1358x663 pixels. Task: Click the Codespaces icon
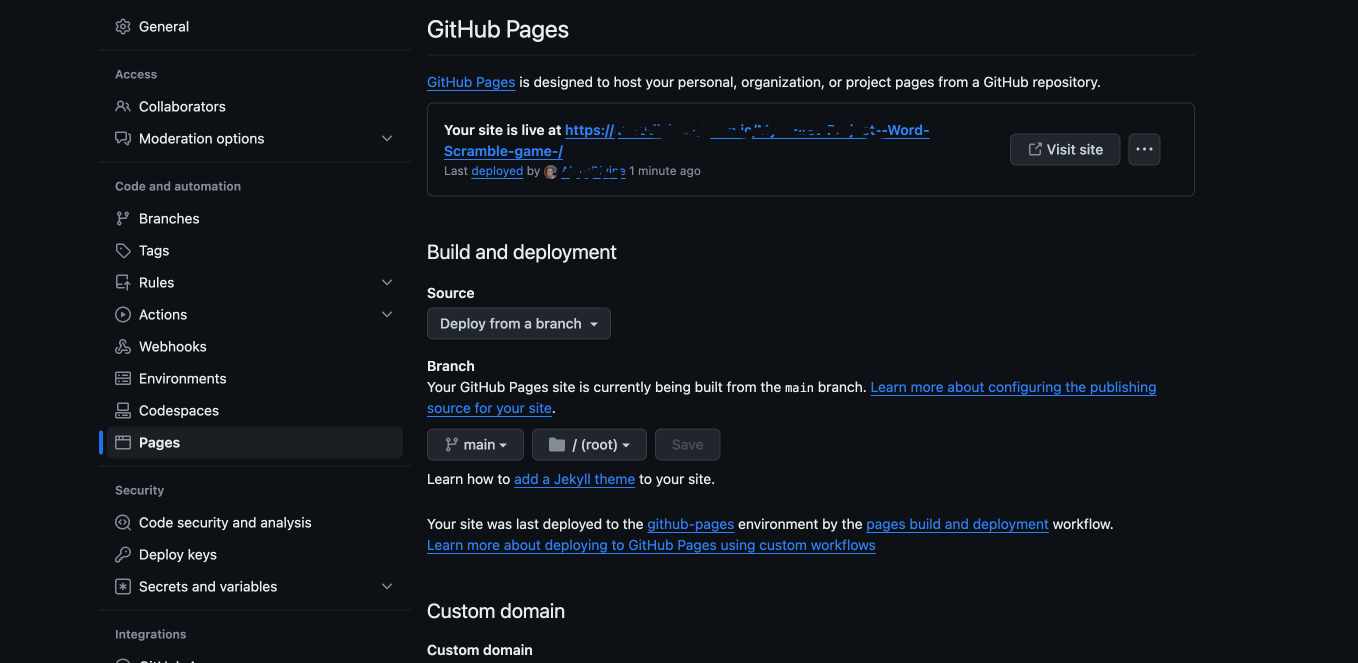pos(123,411)
